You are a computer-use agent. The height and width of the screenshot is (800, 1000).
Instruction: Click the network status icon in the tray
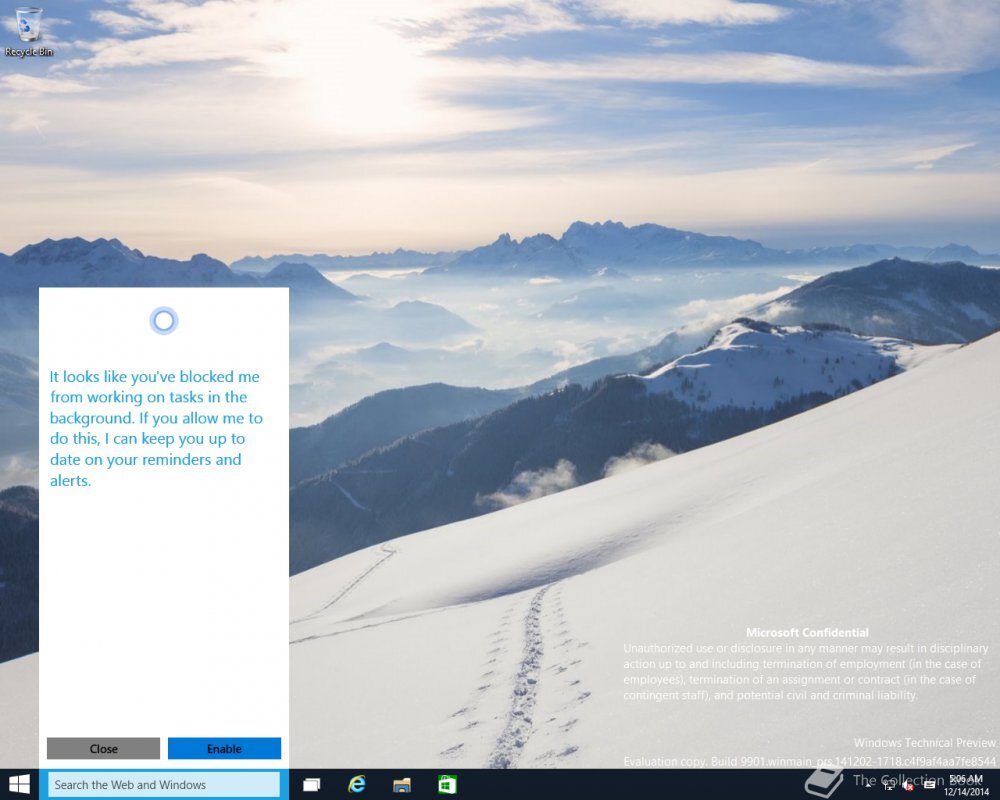click(x=890, y=787)
